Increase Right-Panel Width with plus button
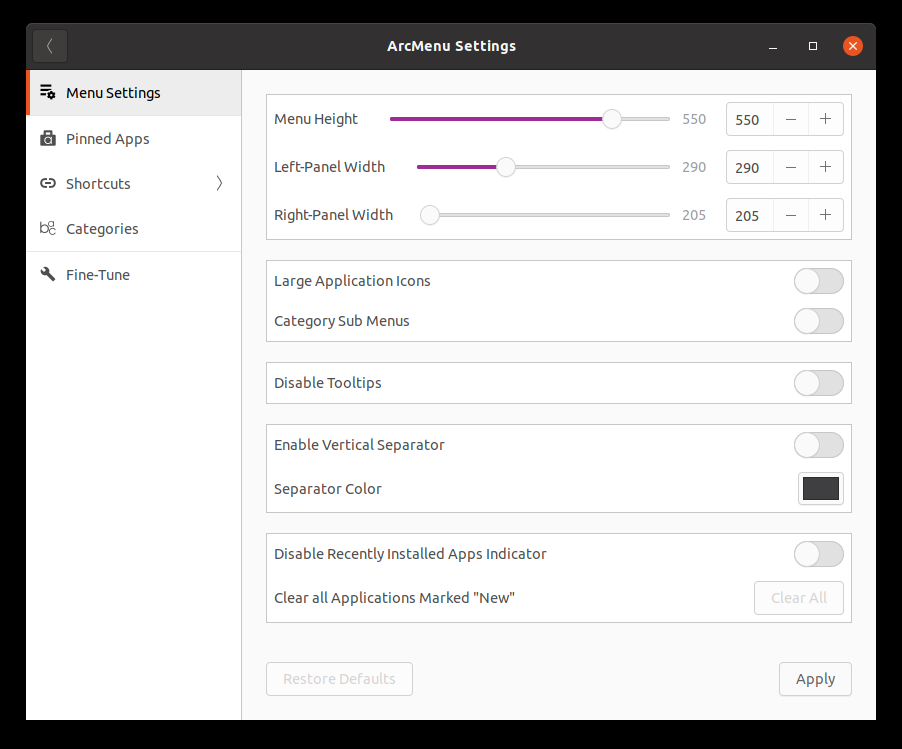The image size is (902, 749). point(825,215)
